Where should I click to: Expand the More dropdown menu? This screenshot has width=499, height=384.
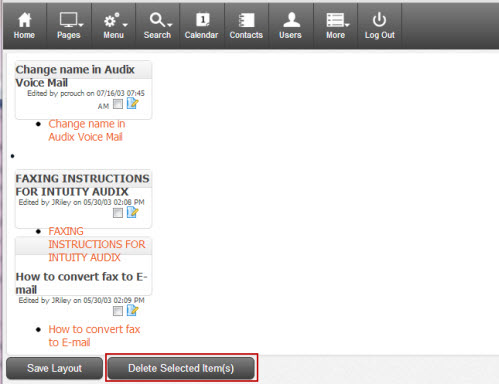coord(335,26)
